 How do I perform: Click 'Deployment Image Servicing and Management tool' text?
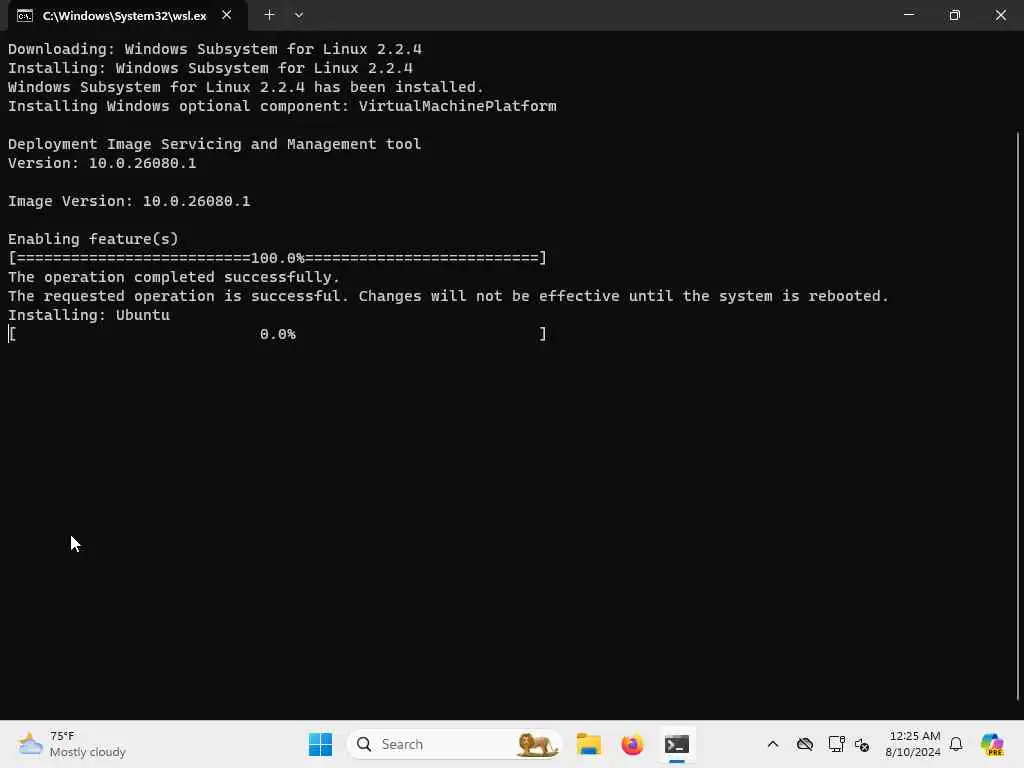[214, 144]
